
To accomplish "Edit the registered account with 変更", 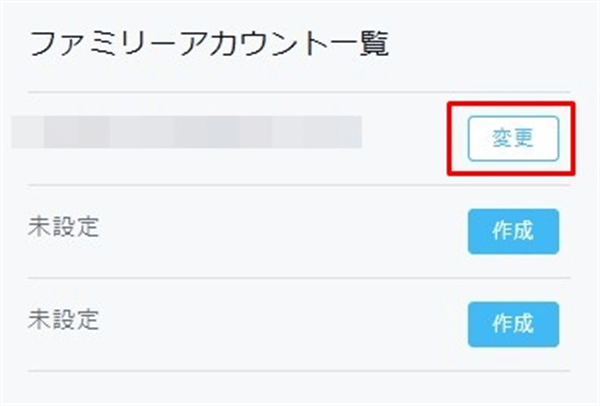I will pyautogui.click(x=512, y=139).
